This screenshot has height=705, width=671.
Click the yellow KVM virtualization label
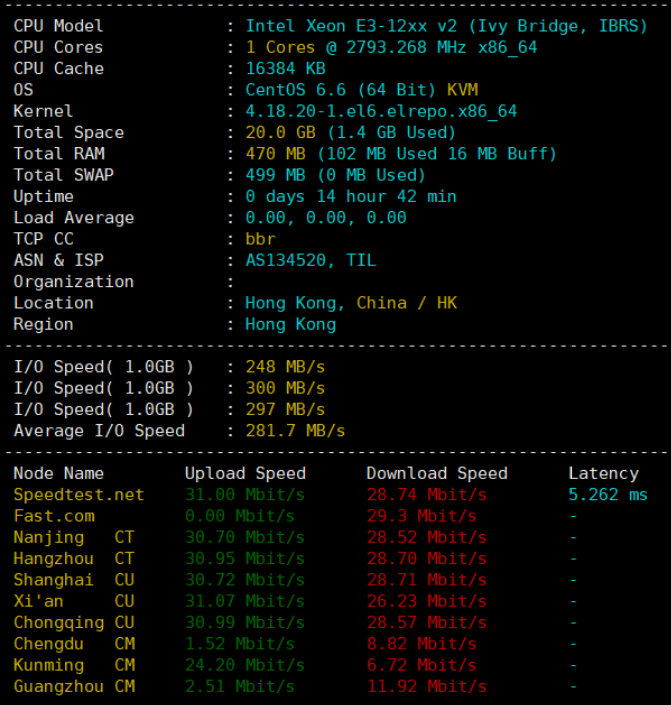pyautogui.click(x=462, y=90)
